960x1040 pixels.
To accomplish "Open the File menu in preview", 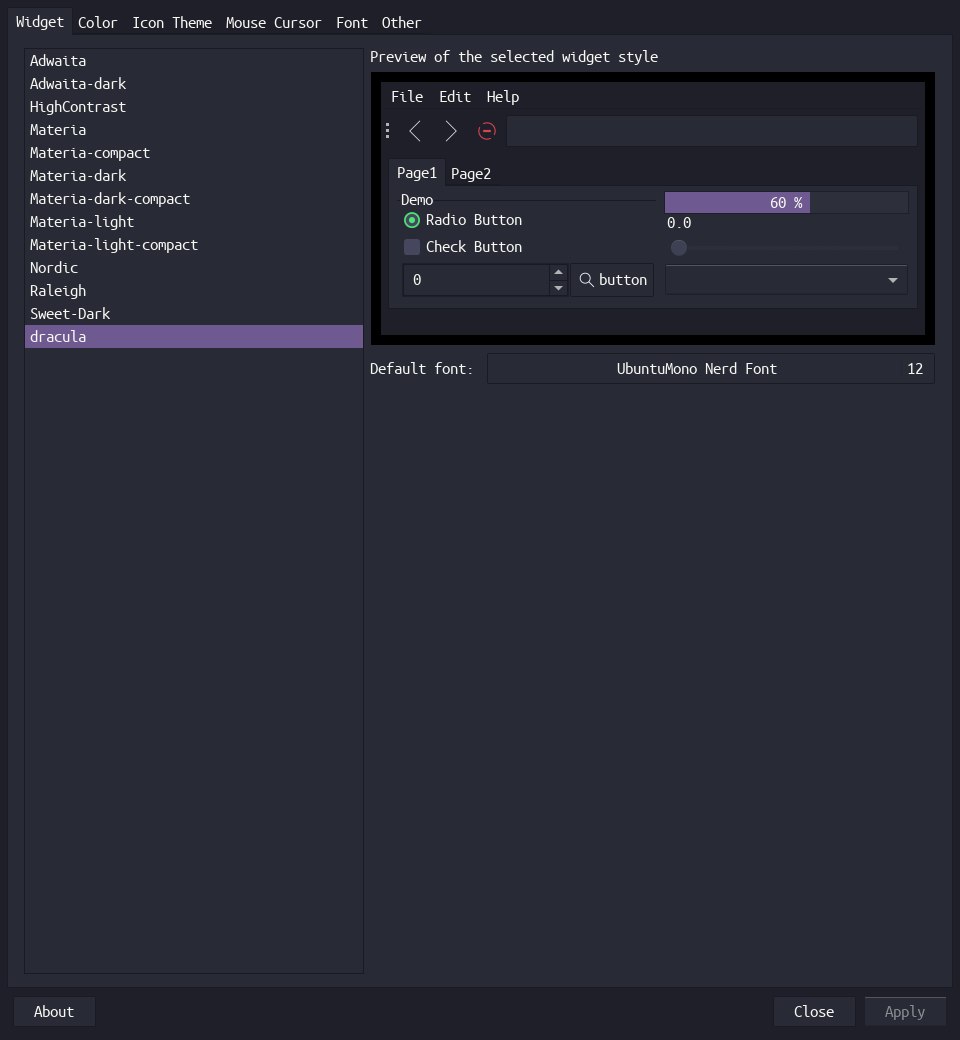I will point(407,97).
